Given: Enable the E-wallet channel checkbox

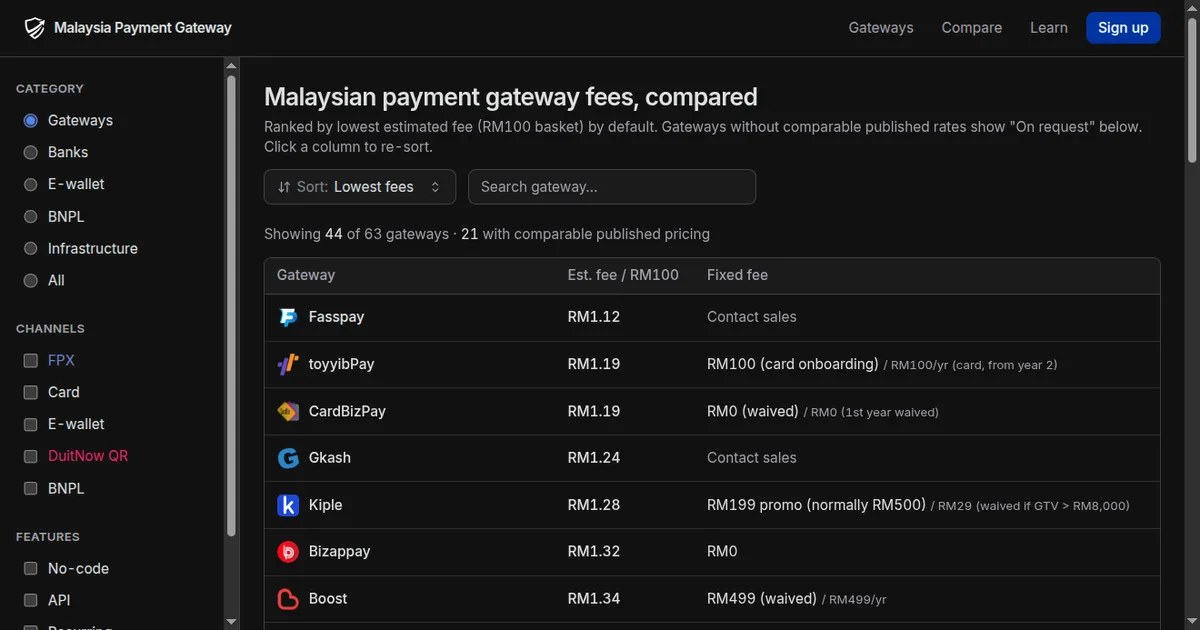Looking at the screenshot, I should coord(30,424).
